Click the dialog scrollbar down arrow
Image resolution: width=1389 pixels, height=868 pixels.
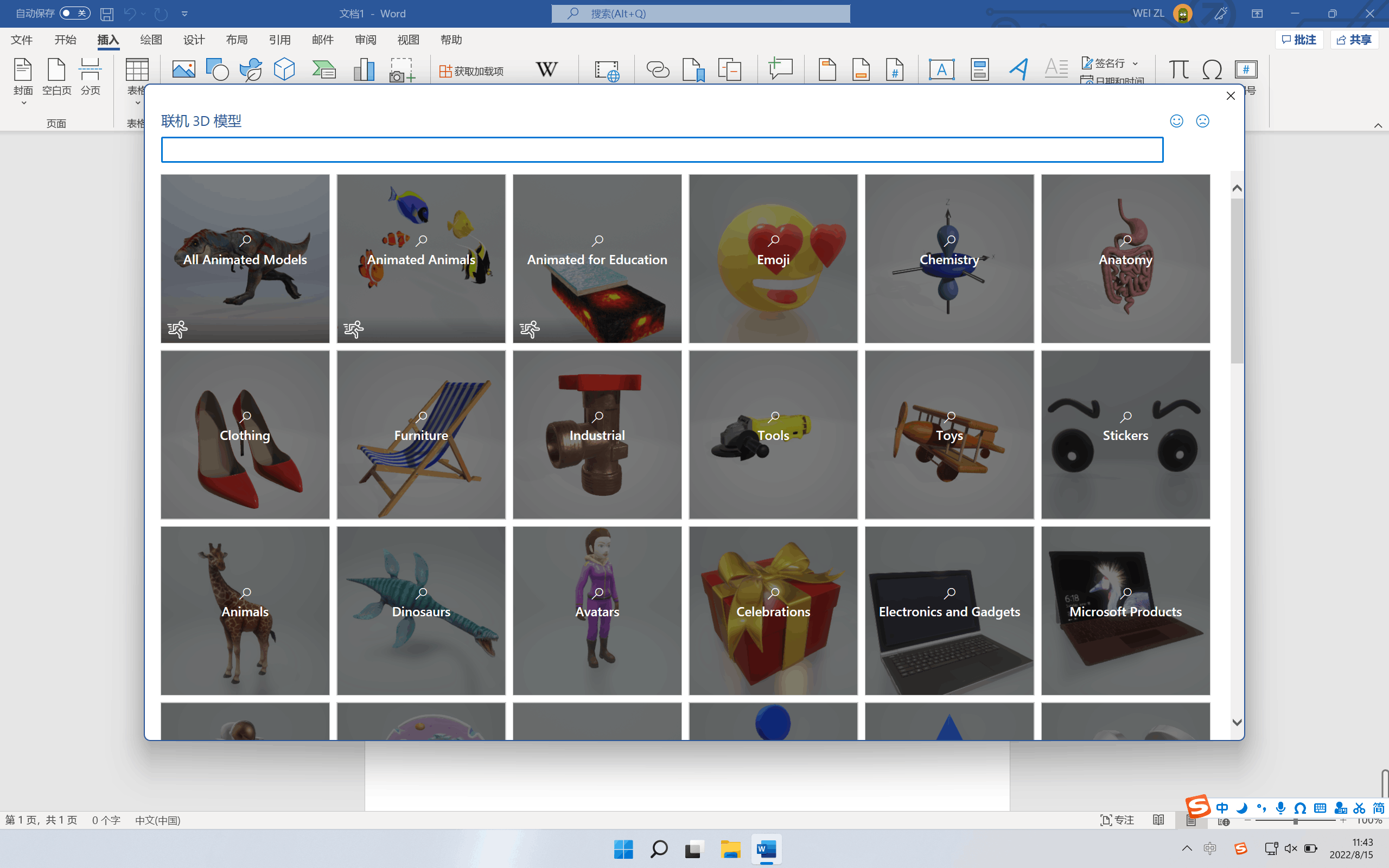[1237, 722]
